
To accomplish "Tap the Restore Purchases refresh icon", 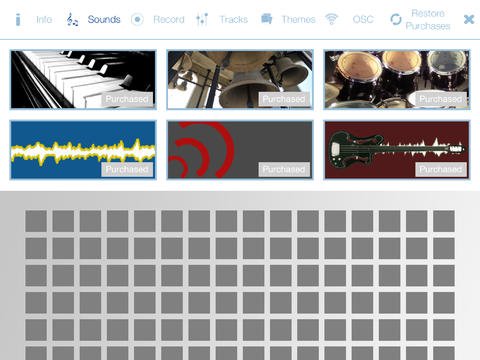I will coord(396,19).
